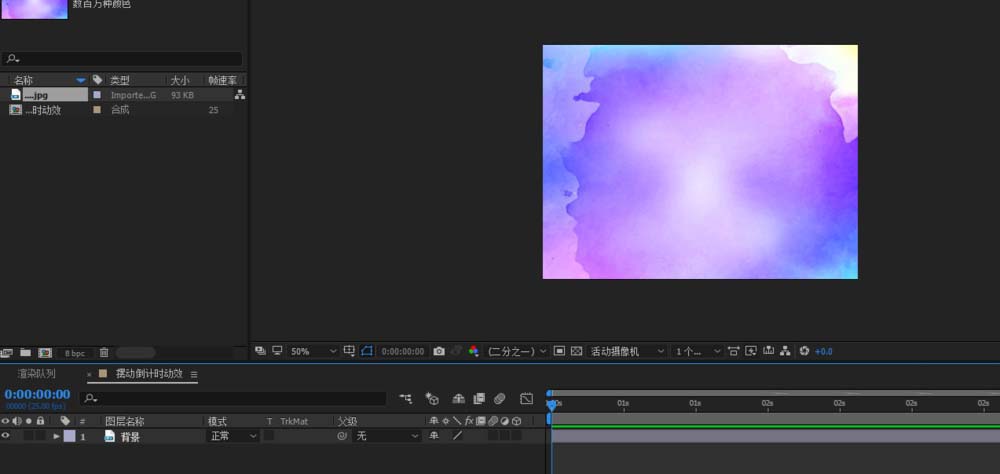The image size is (1000, 474).
Task: Enable frame blending for all layers
Action: coord(479,399)
